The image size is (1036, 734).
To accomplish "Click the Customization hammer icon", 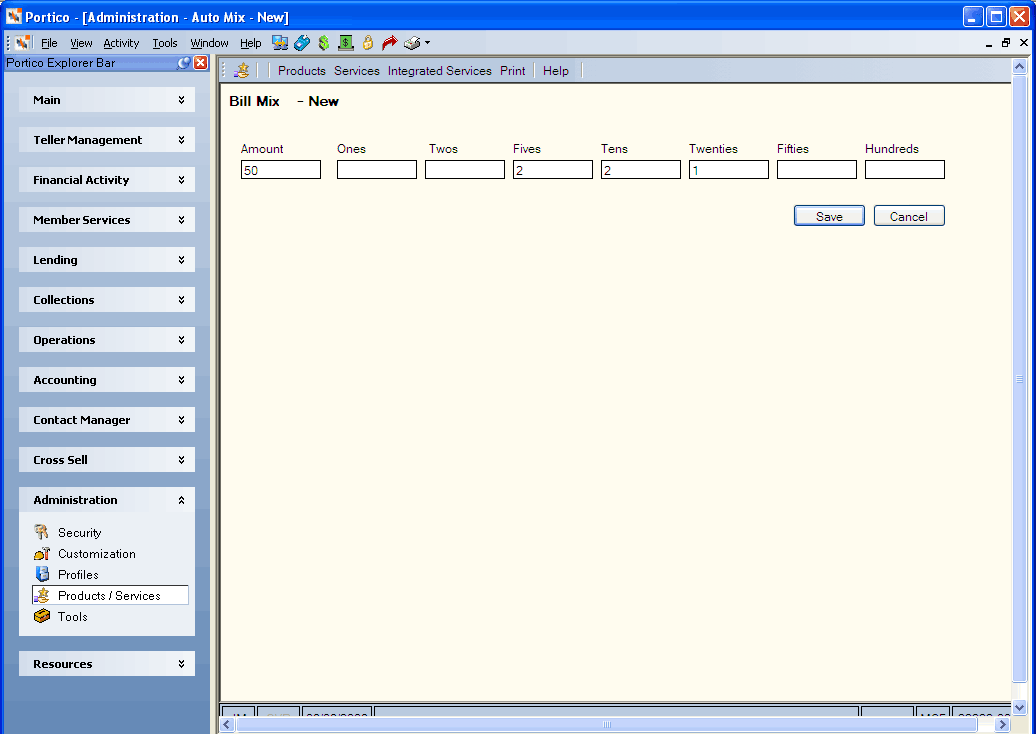I will click(x=42, y=554).
